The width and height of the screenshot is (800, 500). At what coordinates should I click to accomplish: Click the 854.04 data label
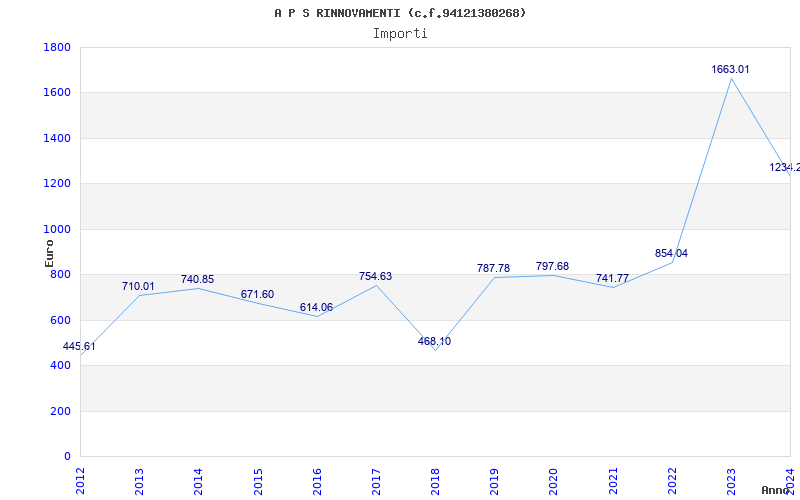(x=671, y=254)
